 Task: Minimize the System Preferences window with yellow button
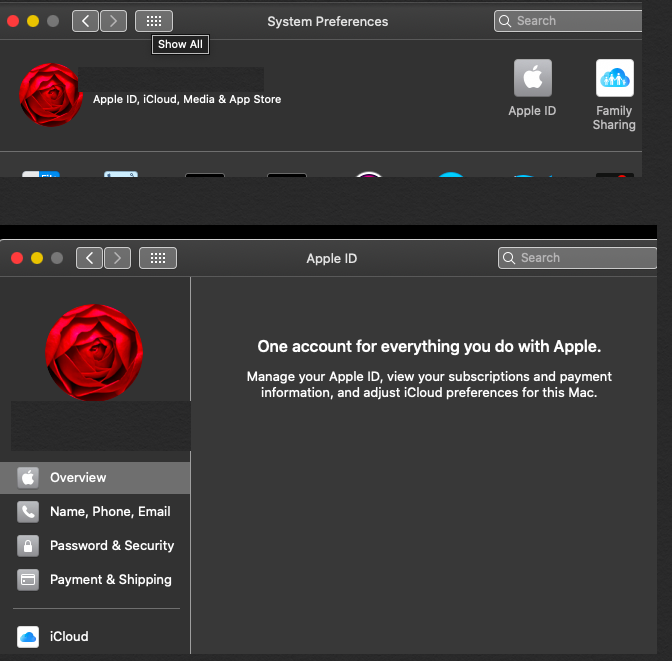(33, 21)
